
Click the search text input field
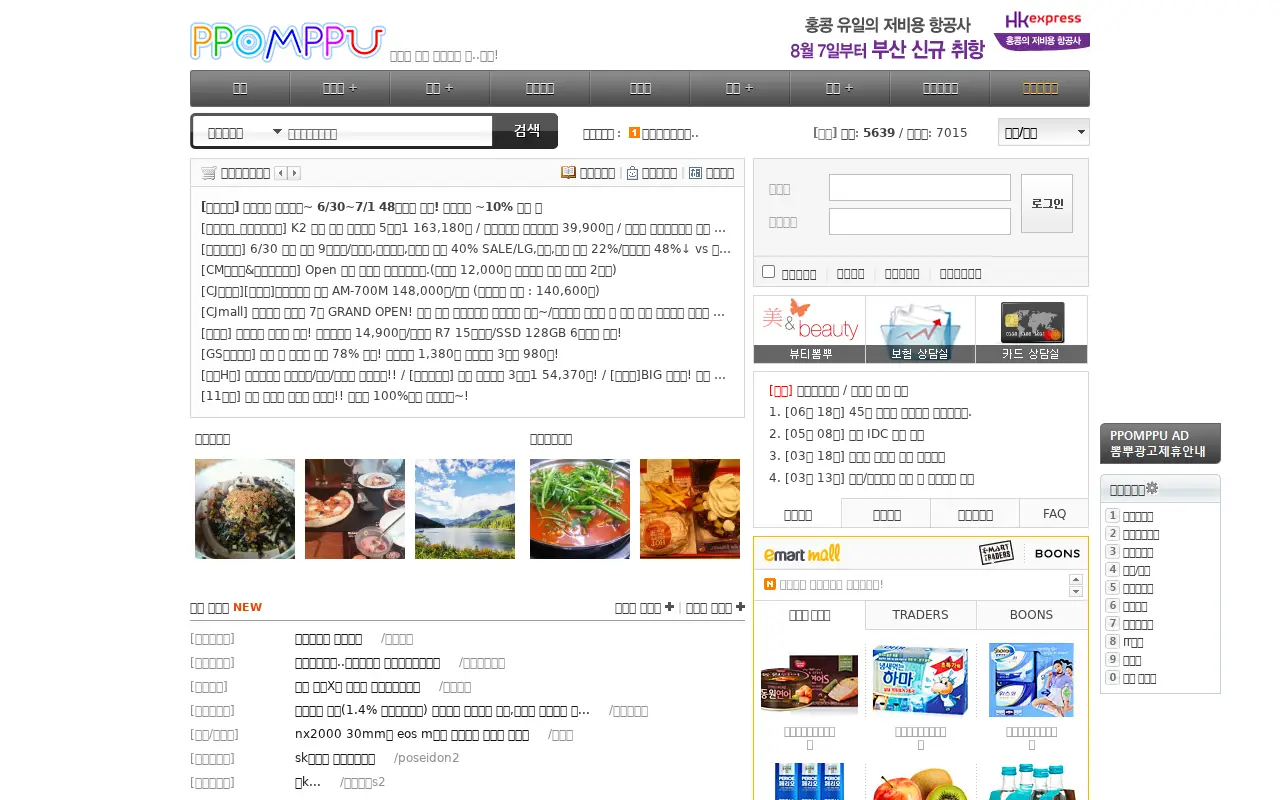click(x=388, y=133)
